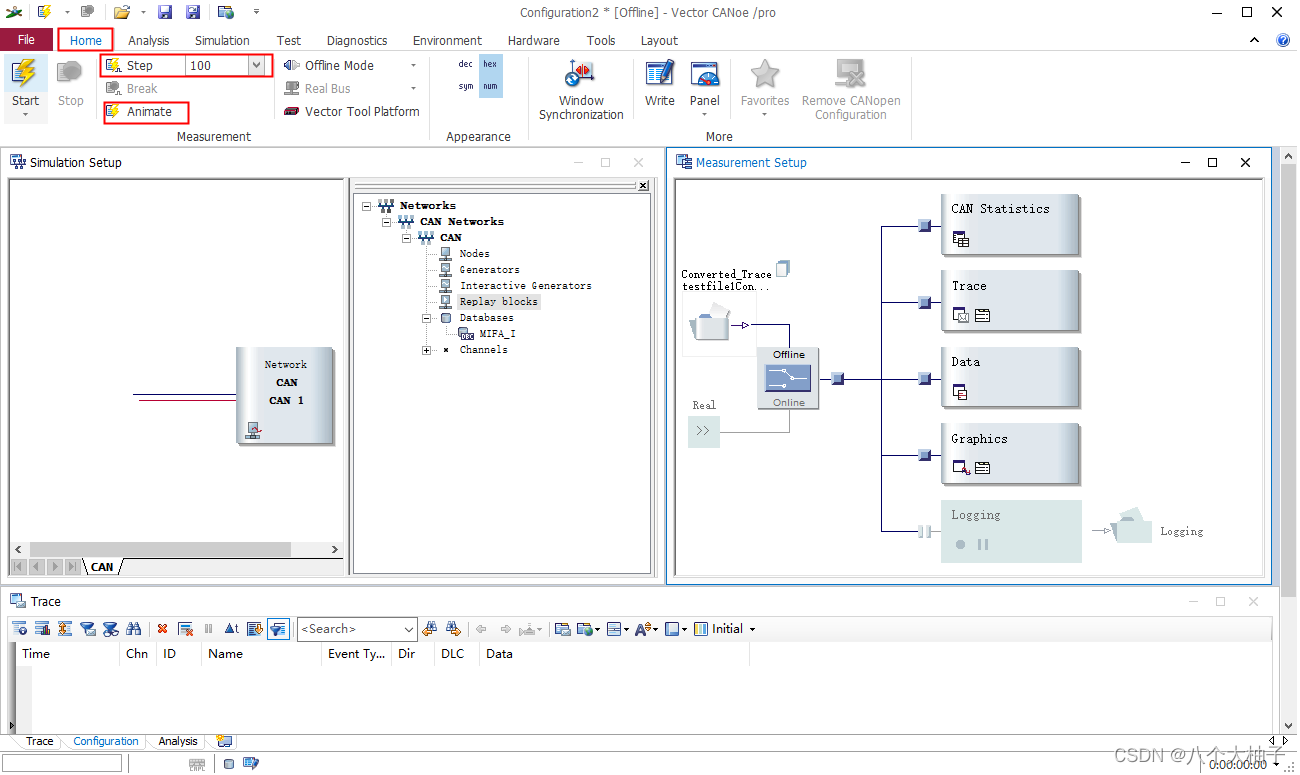
Task: Click the Window Synchronization icon
Action: pyautogui.click(x=580, y=75)
